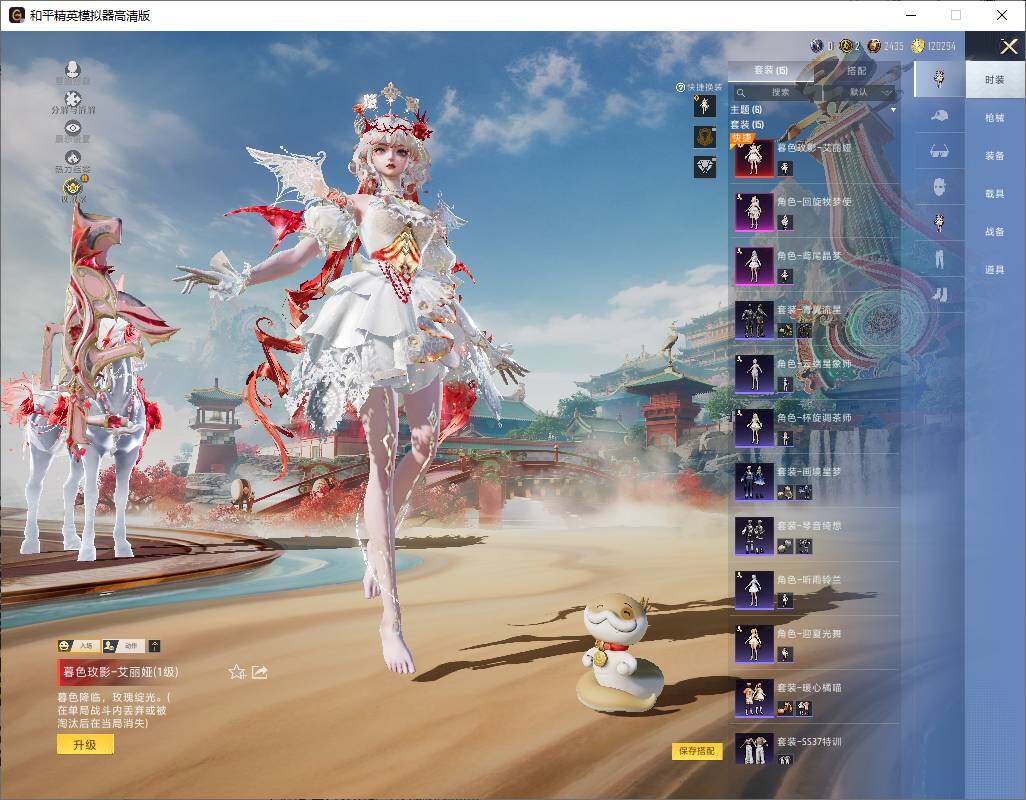Click the 套装 (15) section header
This screenshot has height=800, width=1026.
[747, 124]
